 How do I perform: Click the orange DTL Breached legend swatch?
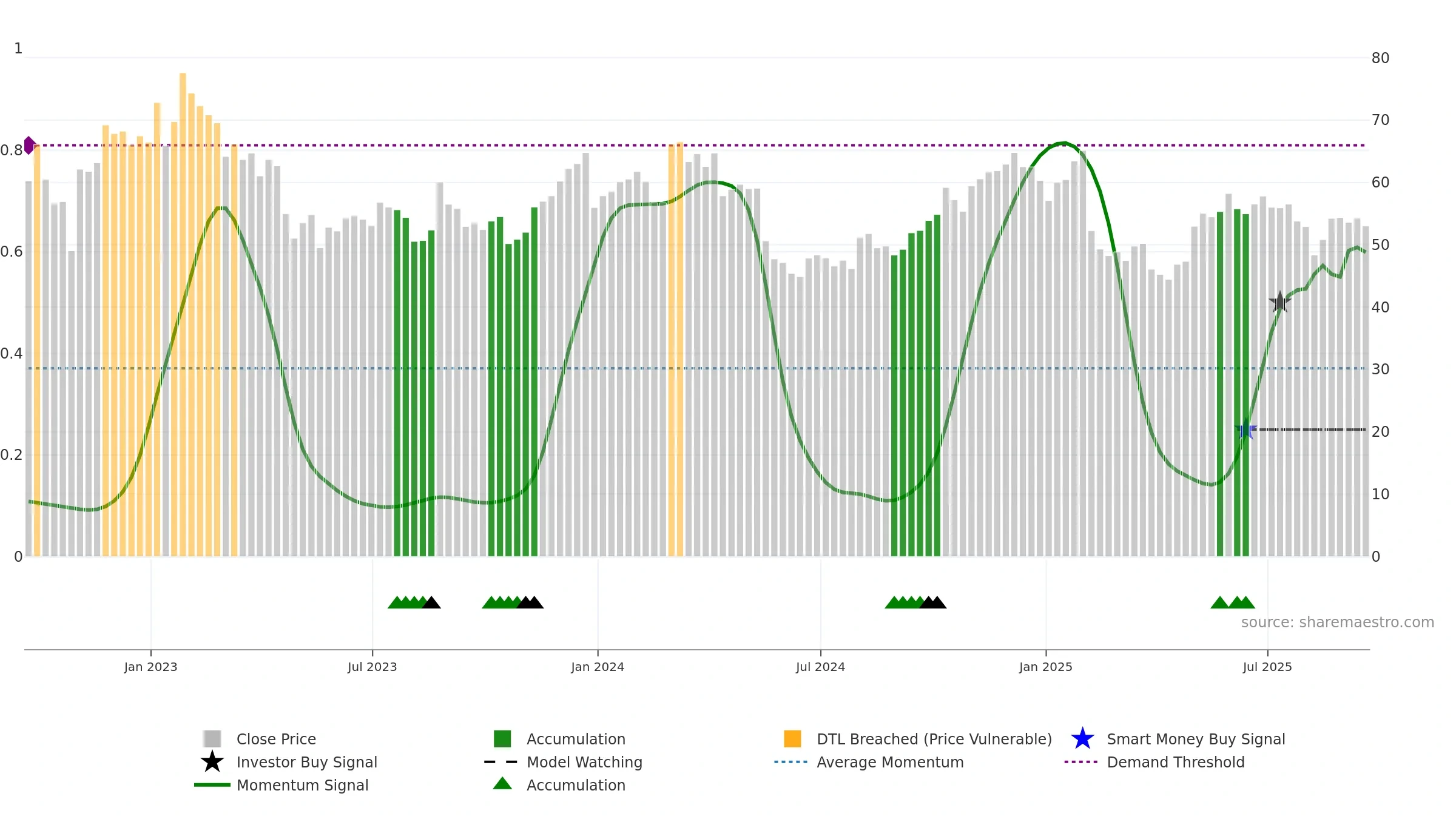(x=792, y=738)
